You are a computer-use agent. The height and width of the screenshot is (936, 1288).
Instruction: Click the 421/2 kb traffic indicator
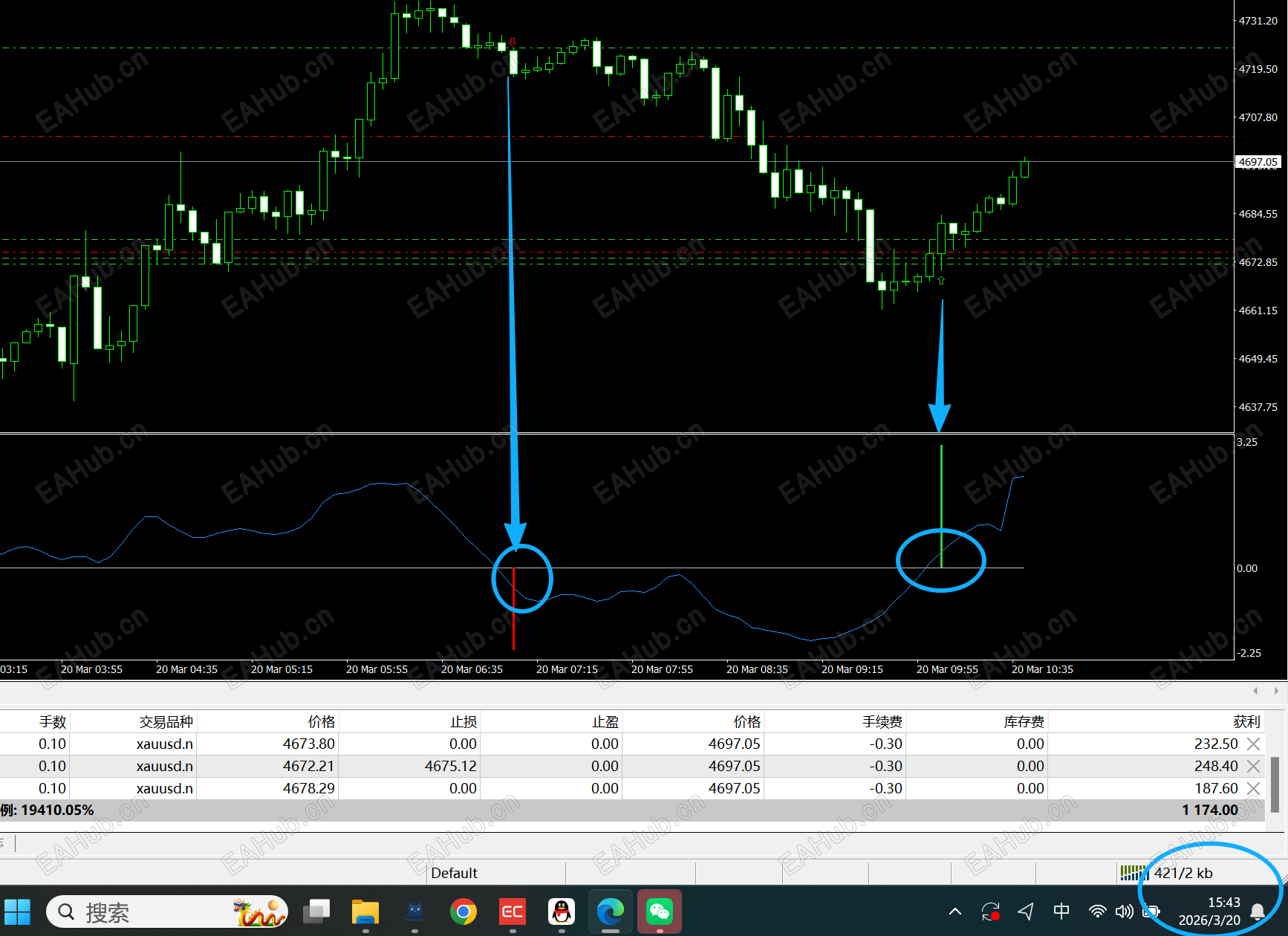pyautogui.click(x=1183, y=873)
